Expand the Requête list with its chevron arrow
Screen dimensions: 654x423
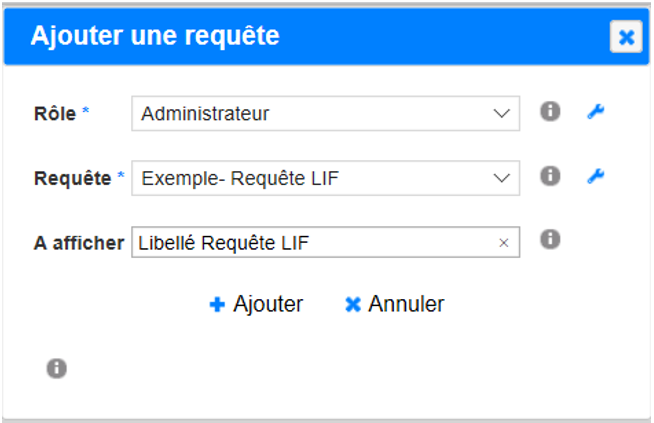[502, 178]
